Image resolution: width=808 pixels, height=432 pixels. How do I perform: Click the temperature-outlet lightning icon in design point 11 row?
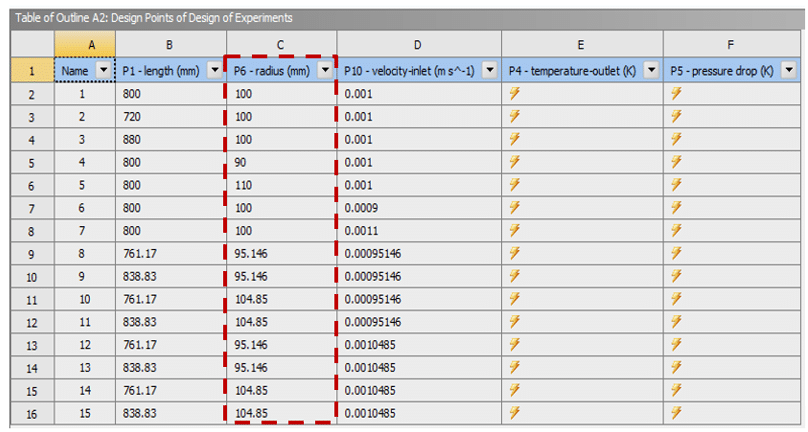tap(514, 322)
